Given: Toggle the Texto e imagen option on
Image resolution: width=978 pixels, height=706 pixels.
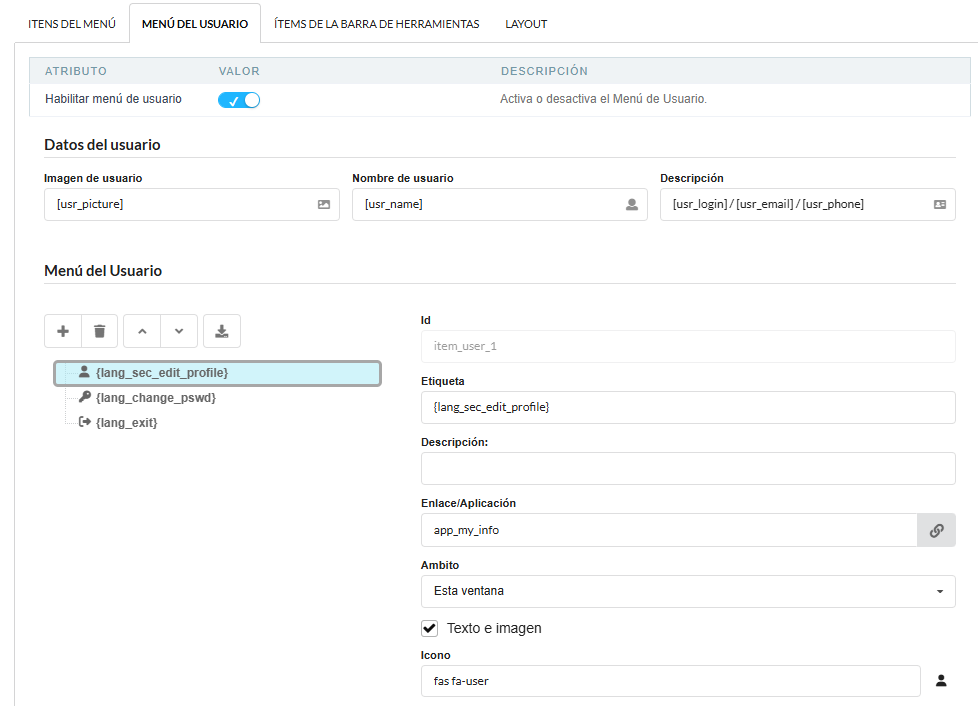Looking at the screenshot, I should tap(429, 628).
